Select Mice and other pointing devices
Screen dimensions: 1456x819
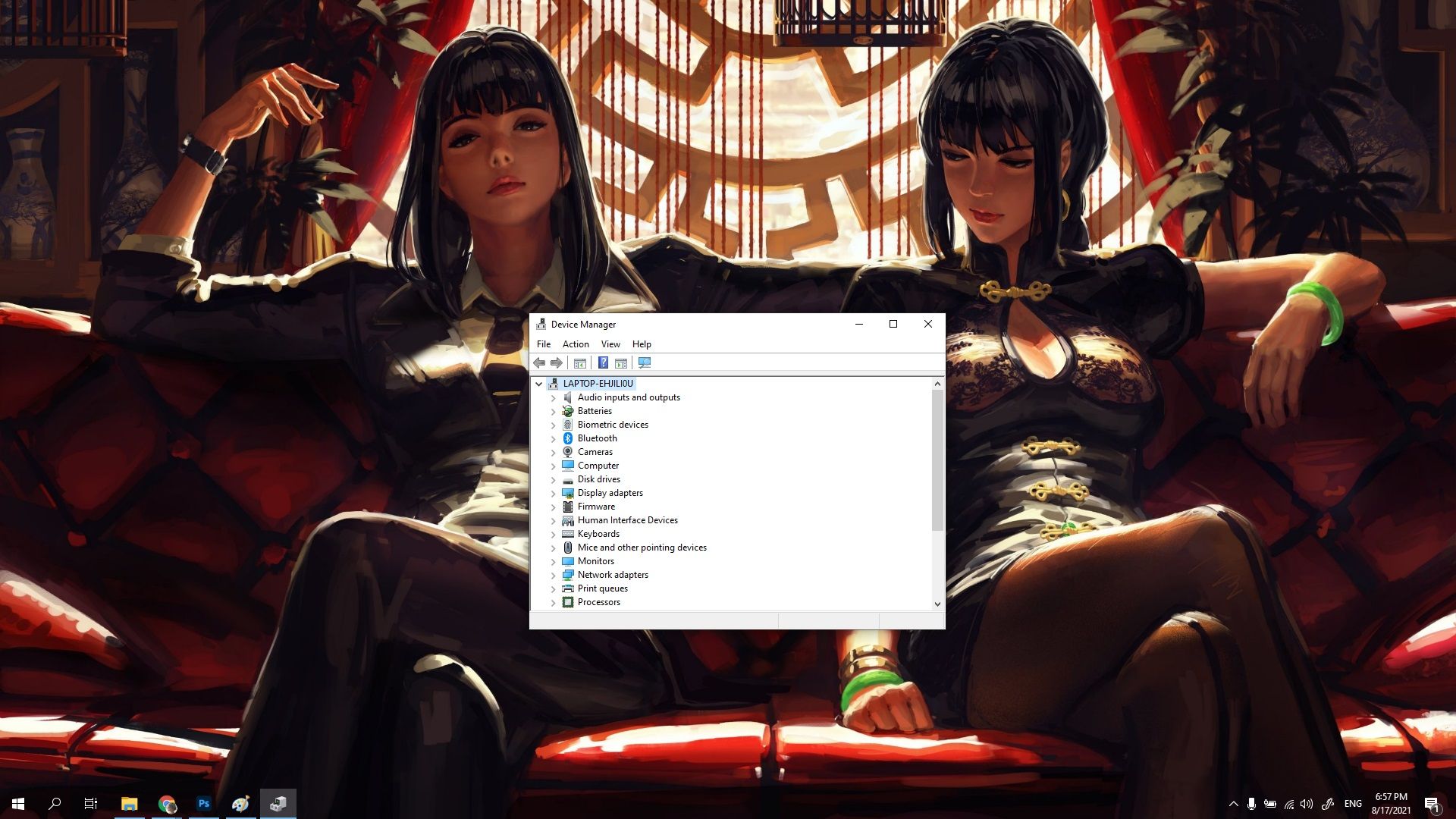642,547
